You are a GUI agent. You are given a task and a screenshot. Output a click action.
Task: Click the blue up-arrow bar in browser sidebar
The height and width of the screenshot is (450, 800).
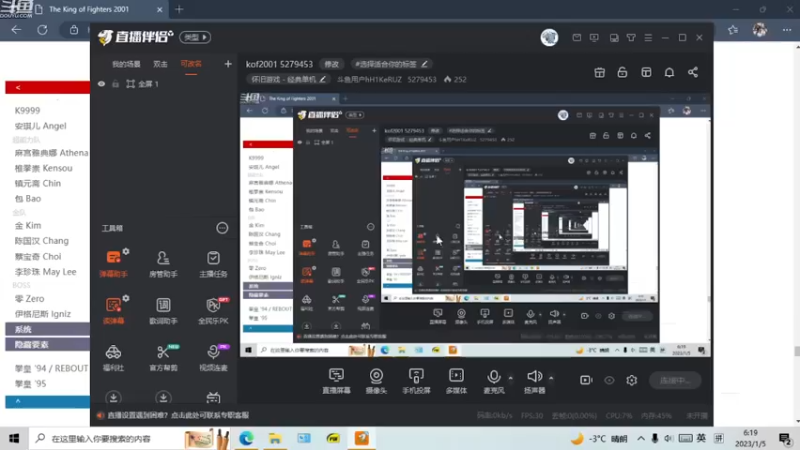pyautogui.click(x=47, y=402)
